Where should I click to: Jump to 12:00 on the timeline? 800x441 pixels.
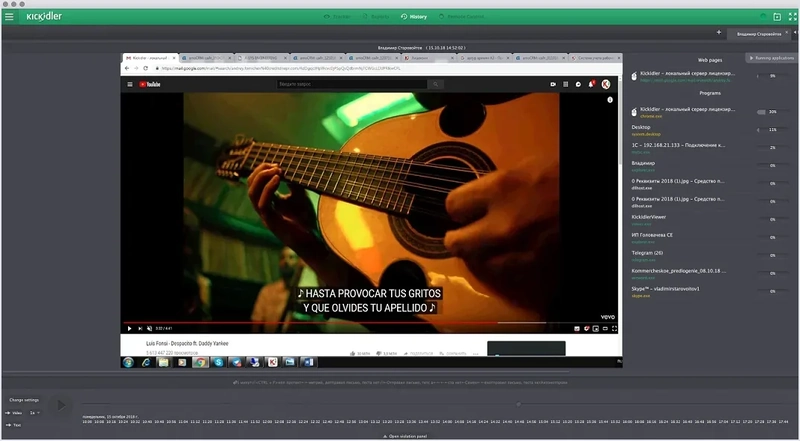point(267,422)
